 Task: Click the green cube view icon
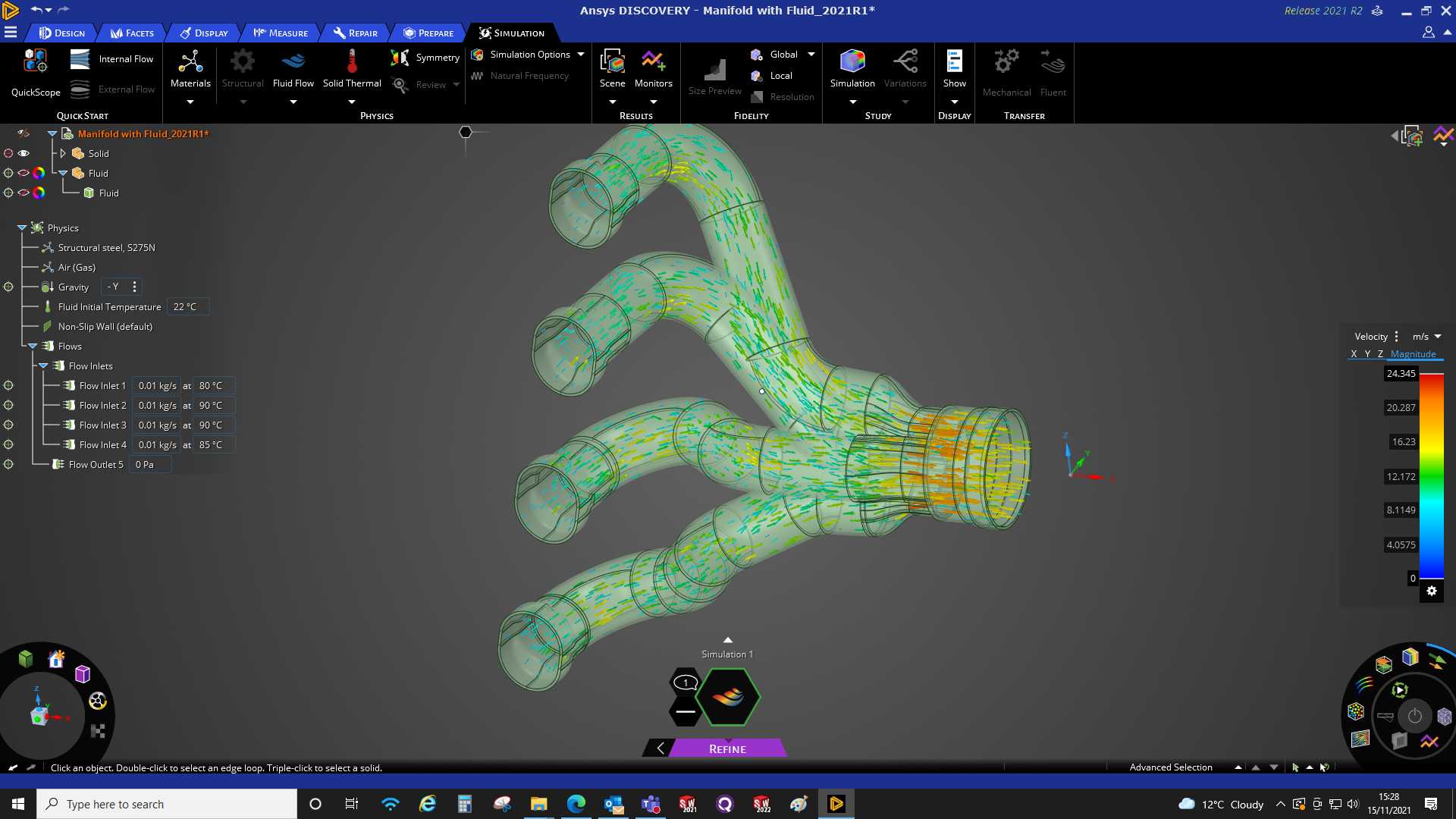(26, 658)
